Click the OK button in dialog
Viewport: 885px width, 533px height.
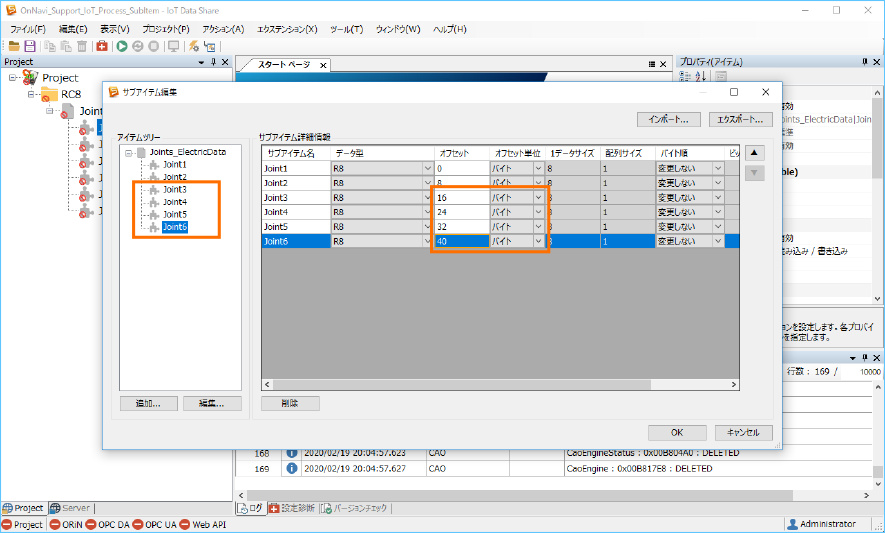tap(677, 433)
